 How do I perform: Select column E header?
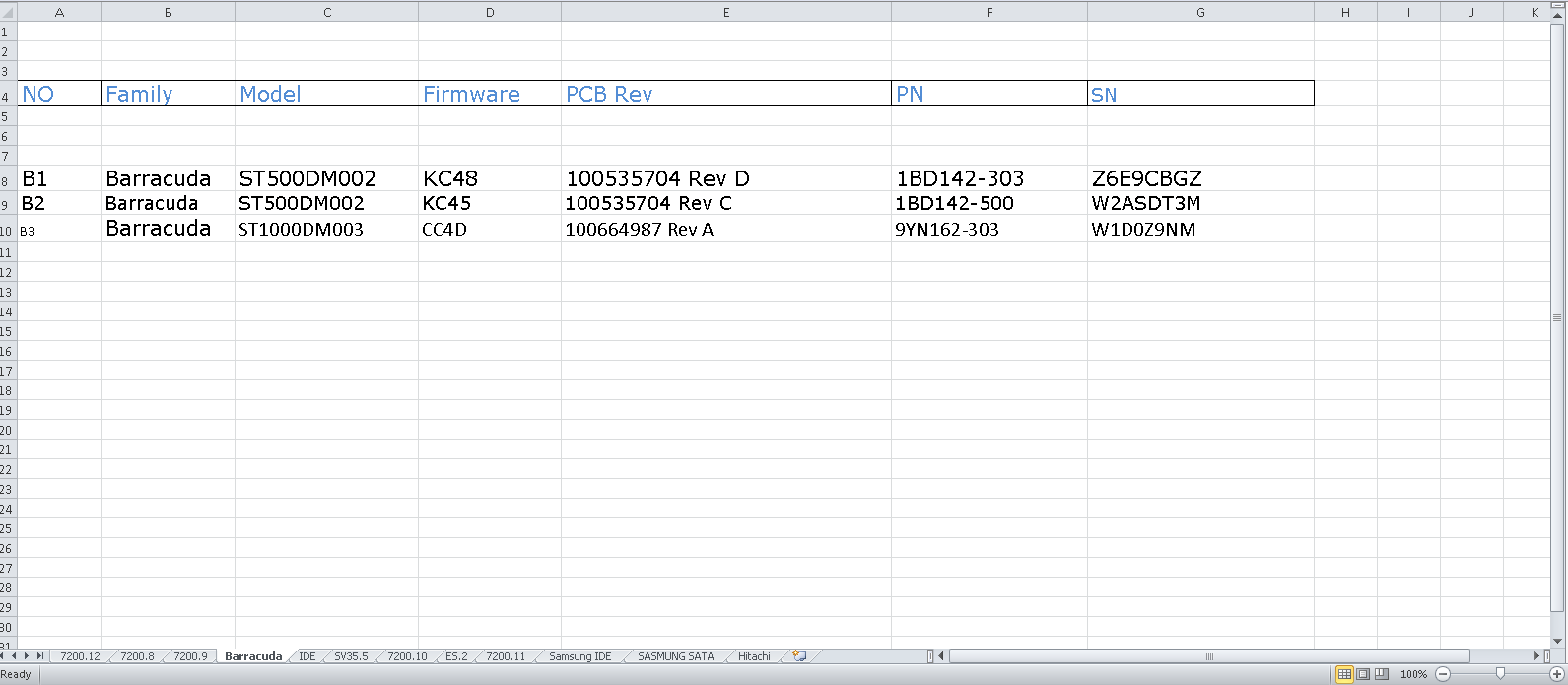pyautogui.click(x=726, y=12)
